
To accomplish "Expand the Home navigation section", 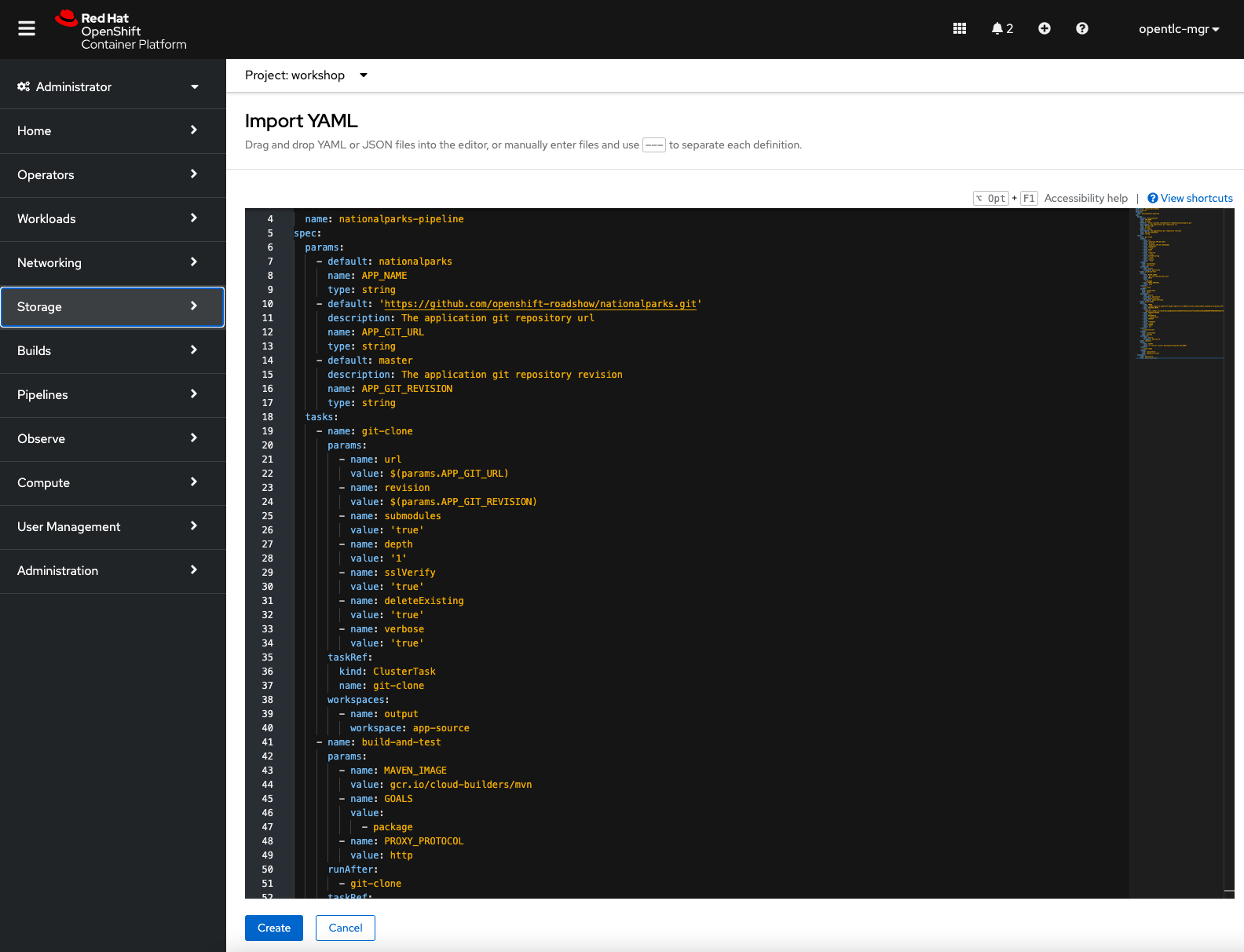I will tap(113, 130).
